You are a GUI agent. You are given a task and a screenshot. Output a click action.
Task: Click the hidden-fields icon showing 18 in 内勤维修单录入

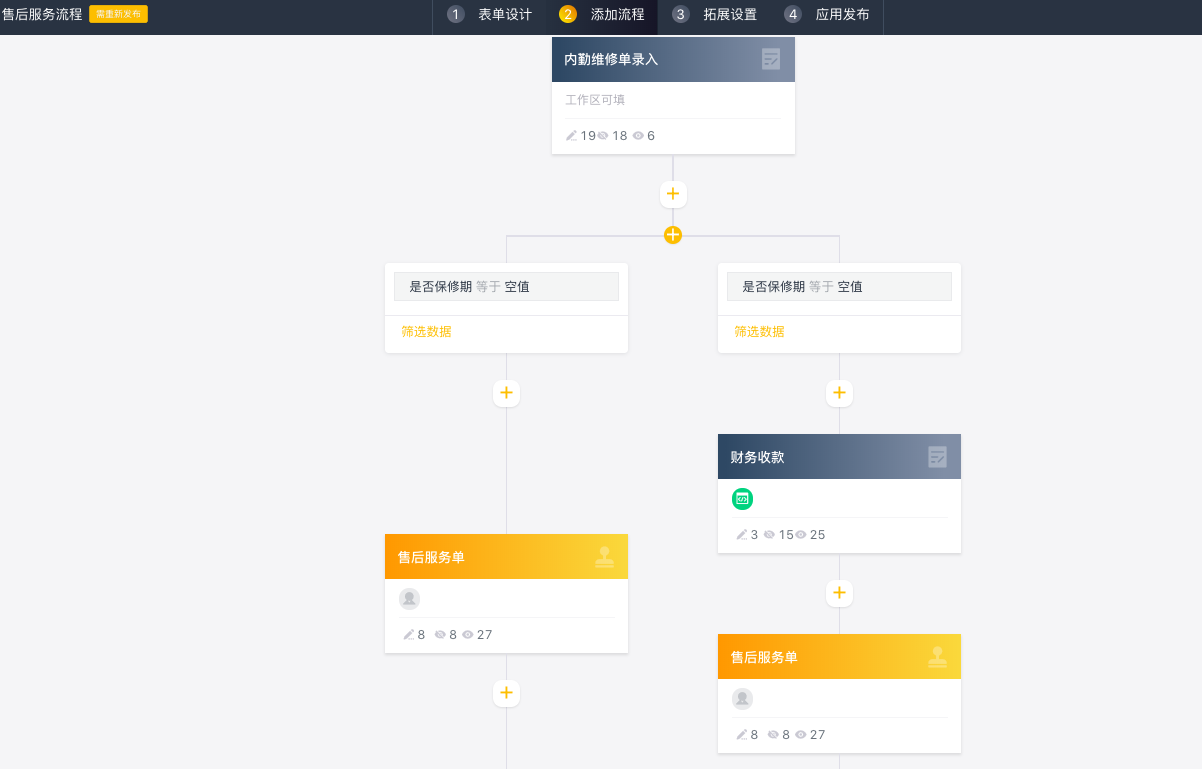(603, 136)
